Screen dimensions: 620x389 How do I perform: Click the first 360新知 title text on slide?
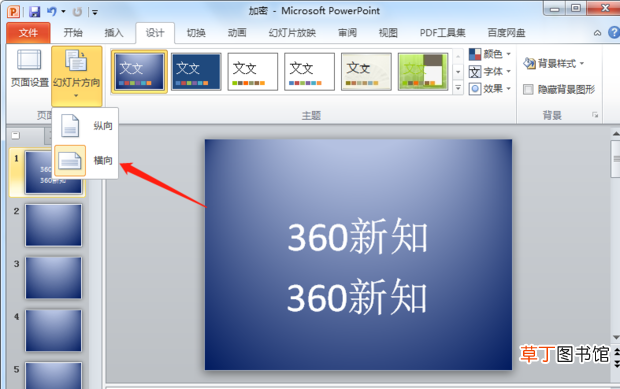357,237
